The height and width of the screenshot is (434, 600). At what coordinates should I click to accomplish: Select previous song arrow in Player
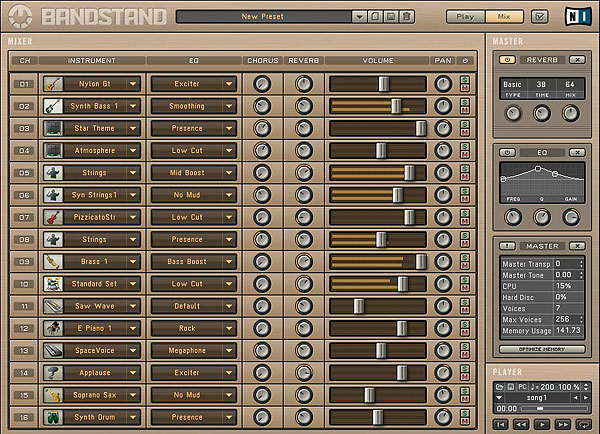[576, 398]
